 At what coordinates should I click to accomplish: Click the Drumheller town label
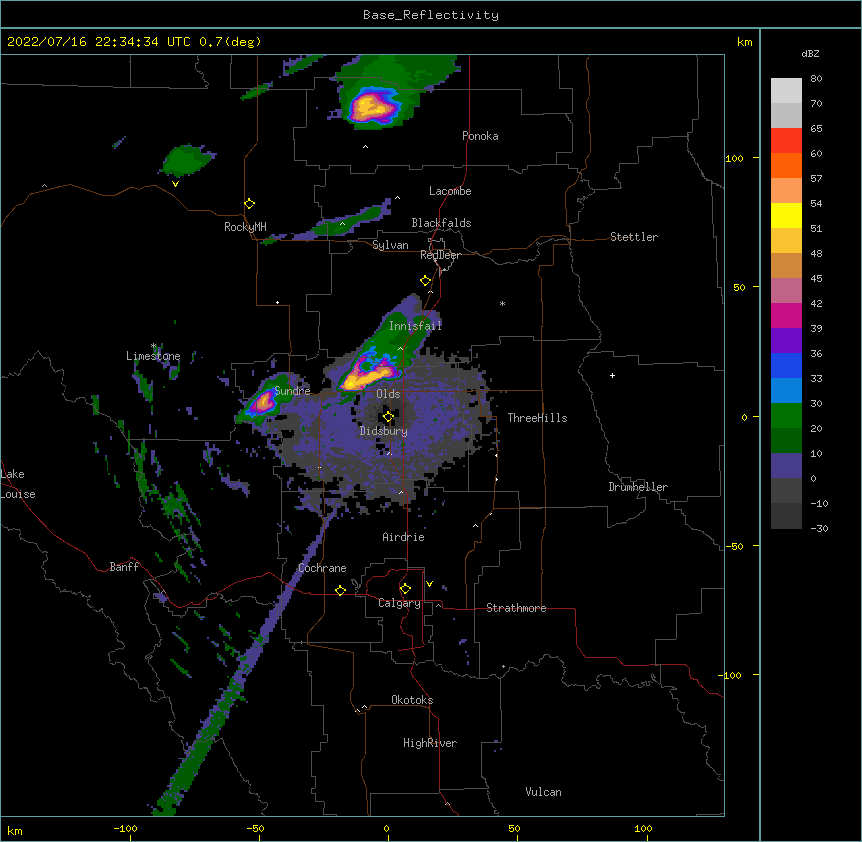click(638, 487)
